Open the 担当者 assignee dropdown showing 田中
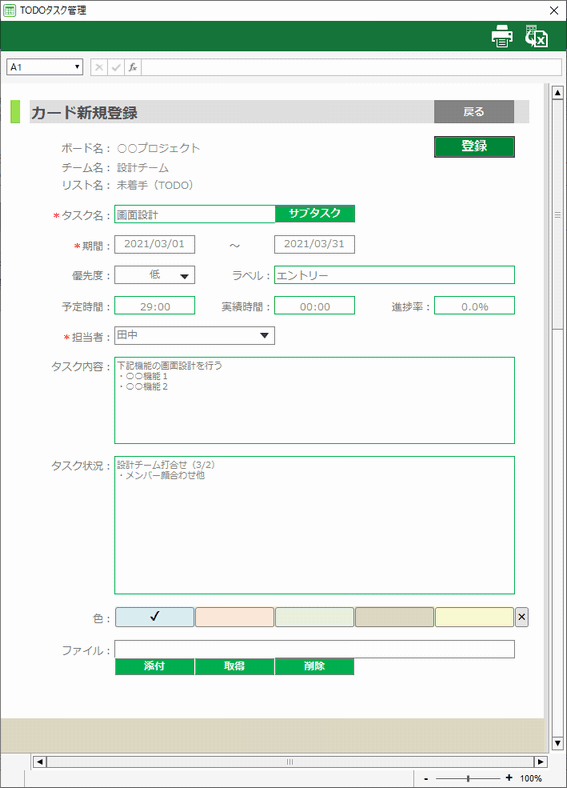Screen dimensions: 567x788 pyautogui.click(x=264, y=336)
